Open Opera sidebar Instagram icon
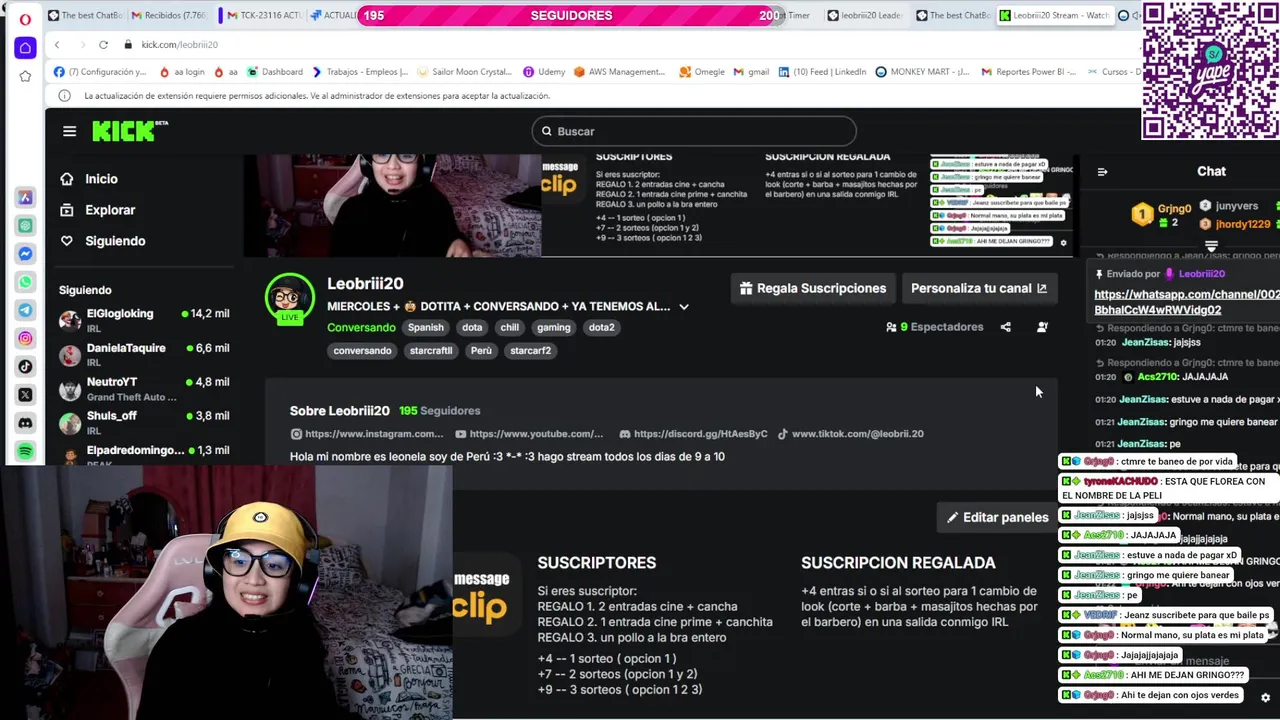 point(26,338)
